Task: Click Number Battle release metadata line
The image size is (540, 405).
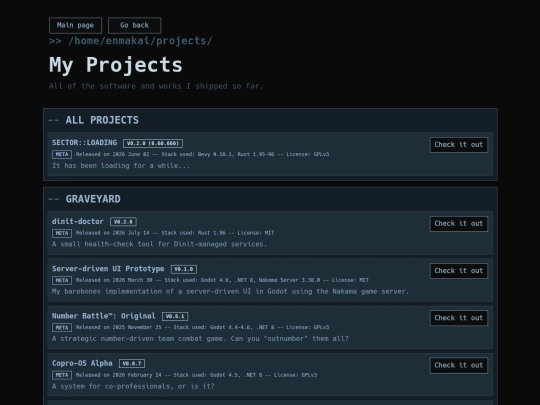Action: tap(202, 328)
